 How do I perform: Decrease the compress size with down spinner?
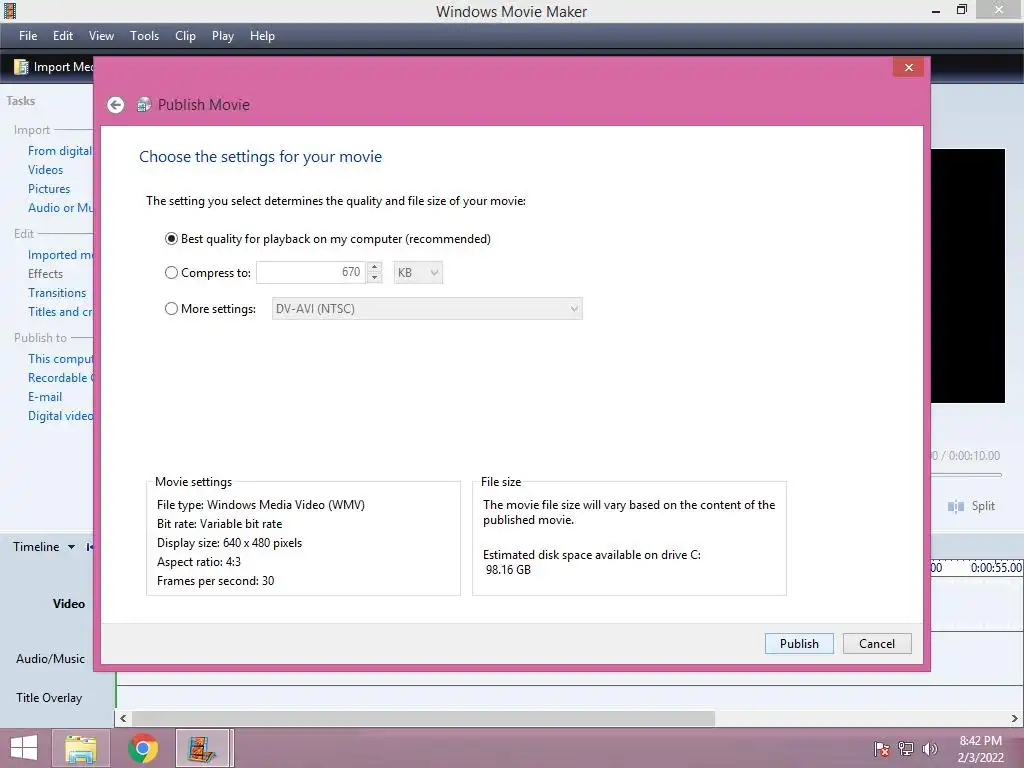tap(374, 278)
